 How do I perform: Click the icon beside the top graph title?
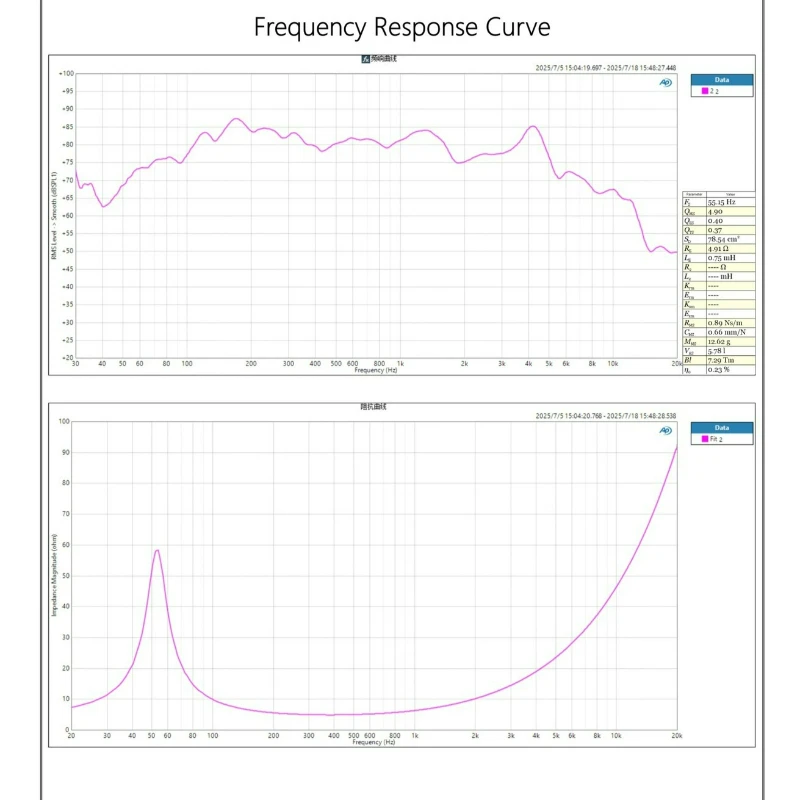[x=365, y=59]
